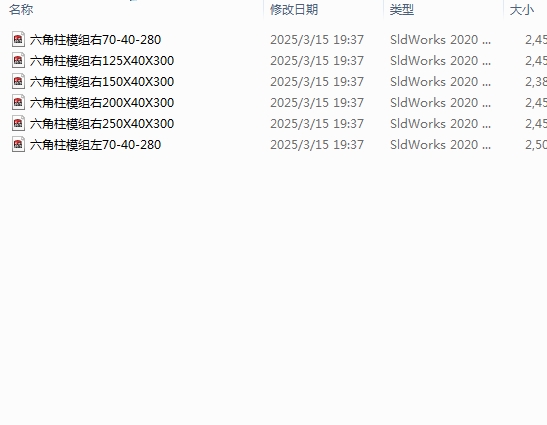Select the file name 六角柱模组左70-40-280
547x425 pixels.
pyautogui.click(x=95, y=144)
